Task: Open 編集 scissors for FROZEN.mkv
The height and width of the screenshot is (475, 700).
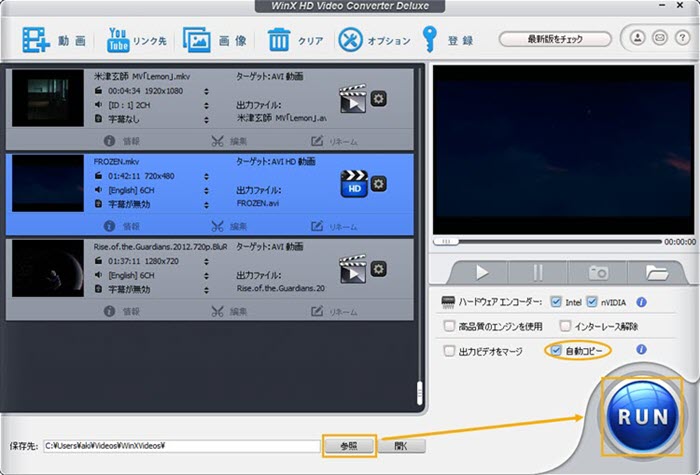Action: click(229, 226)
